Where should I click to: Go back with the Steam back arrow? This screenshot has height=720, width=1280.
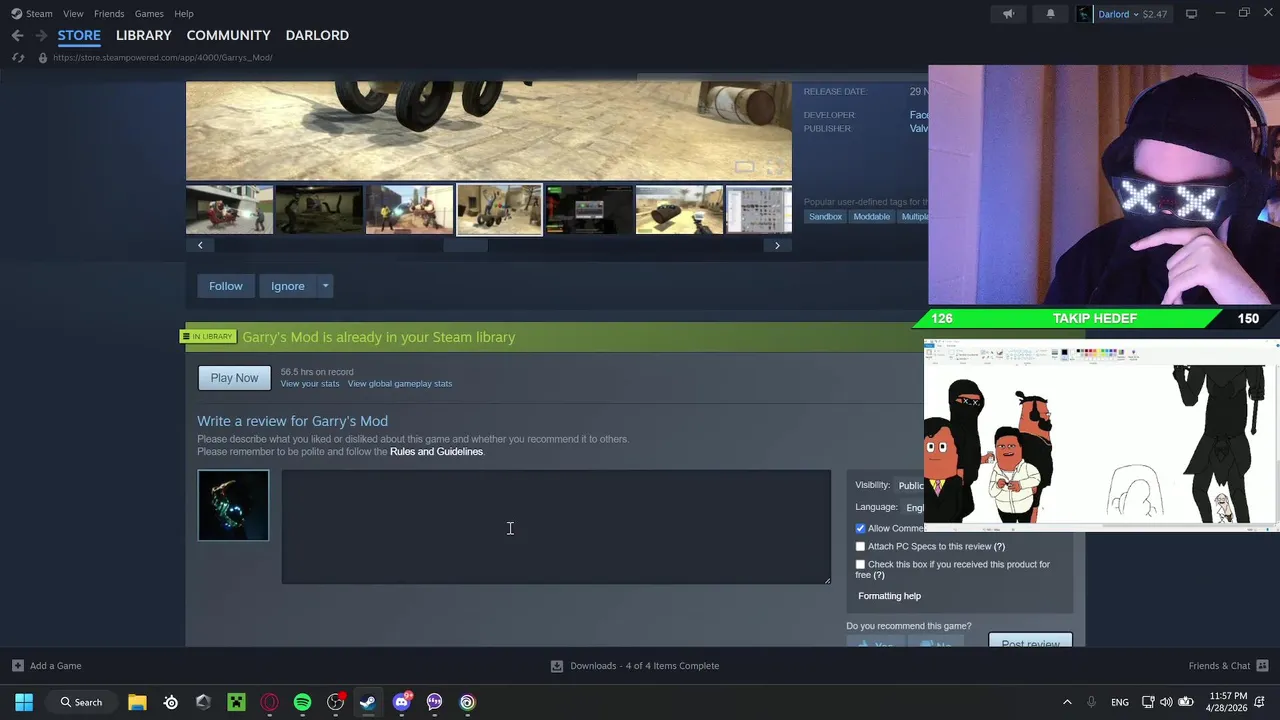pos(17,35)
